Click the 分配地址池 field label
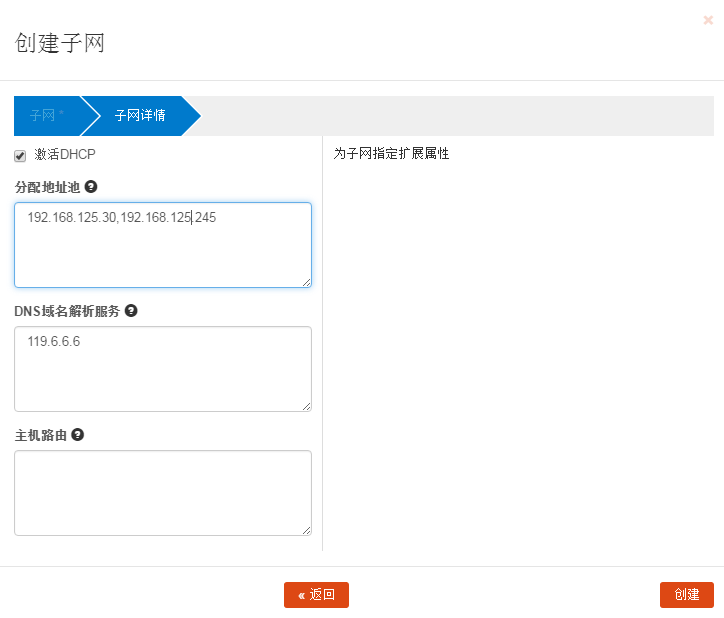 click(x=47, y=187)
